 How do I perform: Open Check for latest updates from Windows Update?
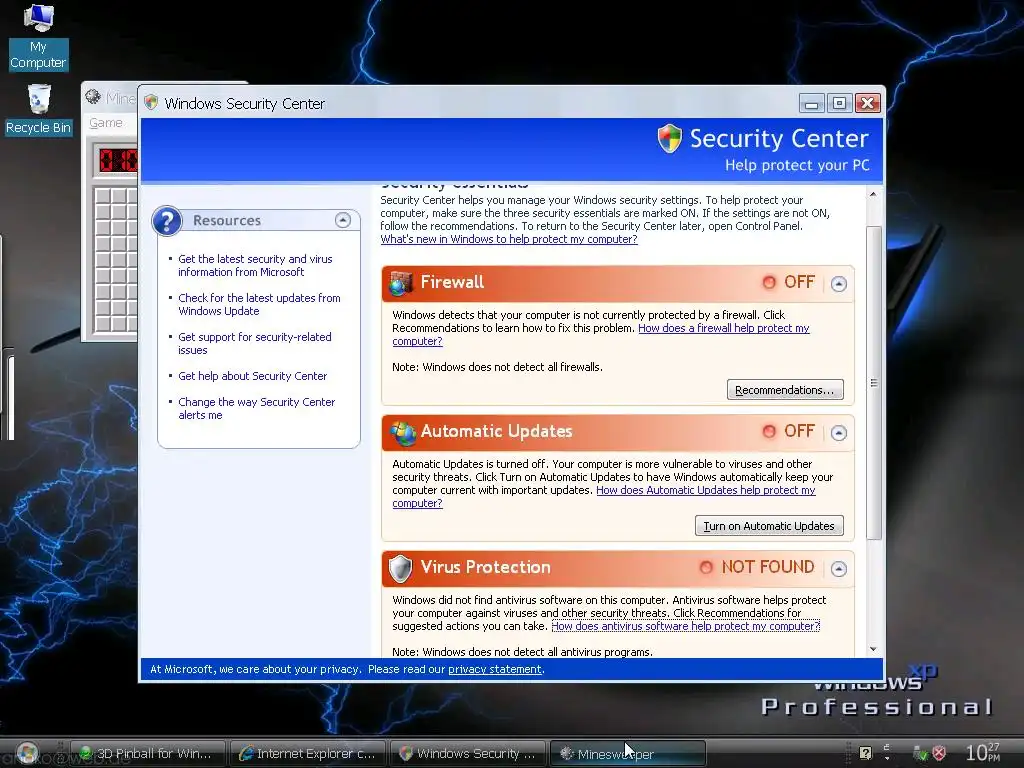(259, 304)
